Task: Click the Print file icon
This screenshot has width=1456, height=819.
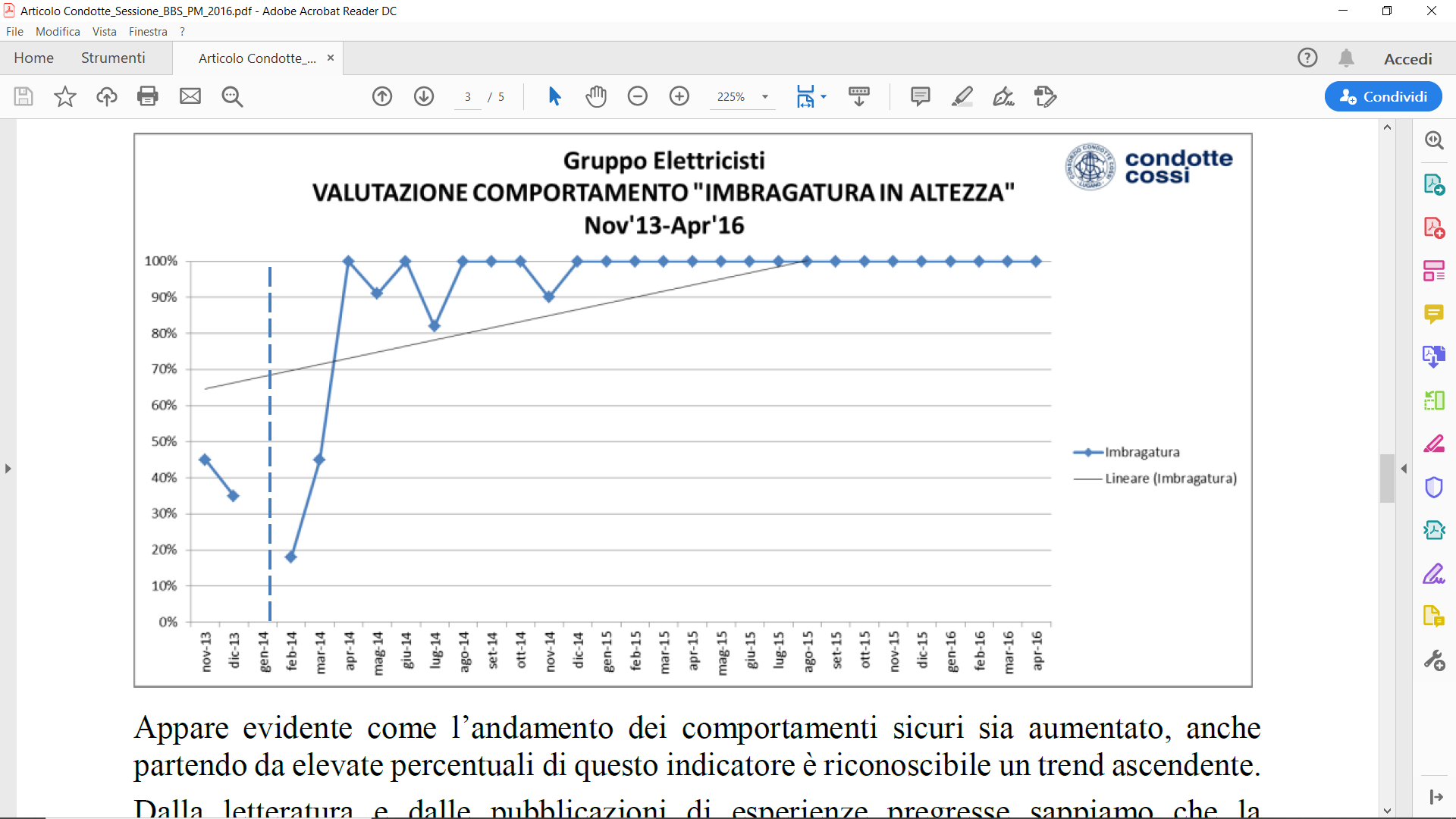Action: [148, 96]
